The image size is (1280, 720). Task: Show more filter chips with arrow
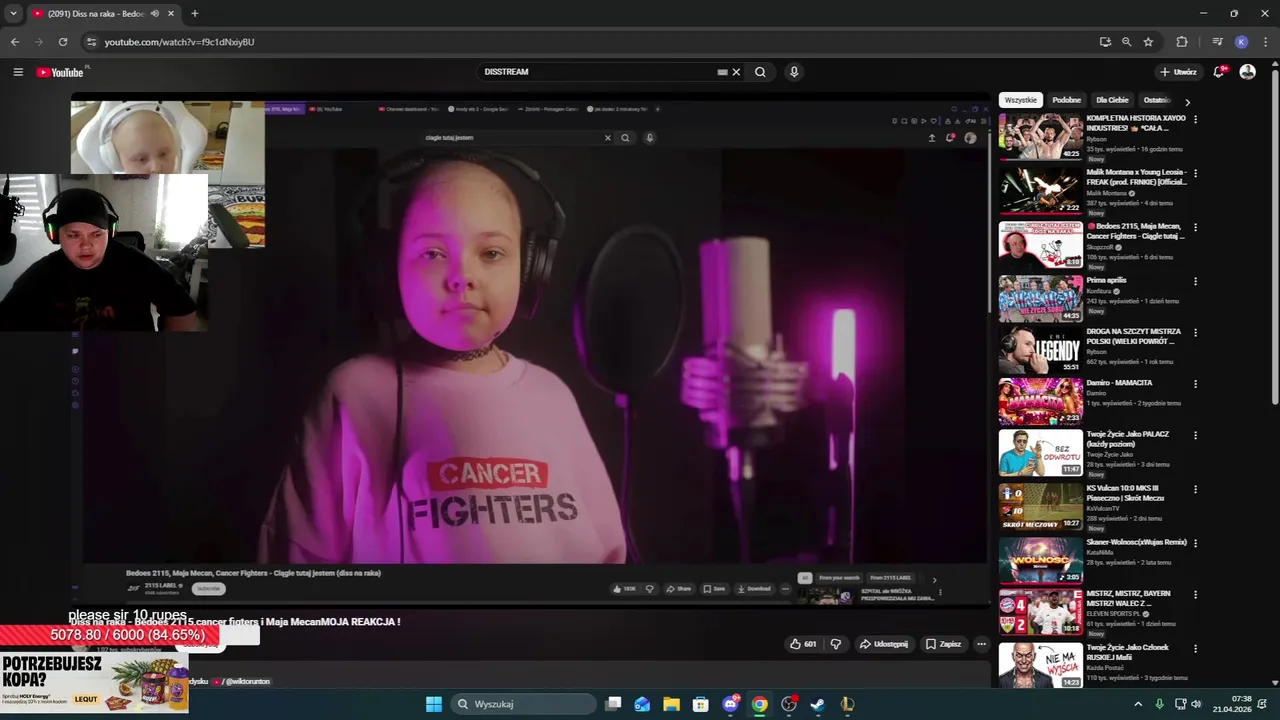point(1187,101)
